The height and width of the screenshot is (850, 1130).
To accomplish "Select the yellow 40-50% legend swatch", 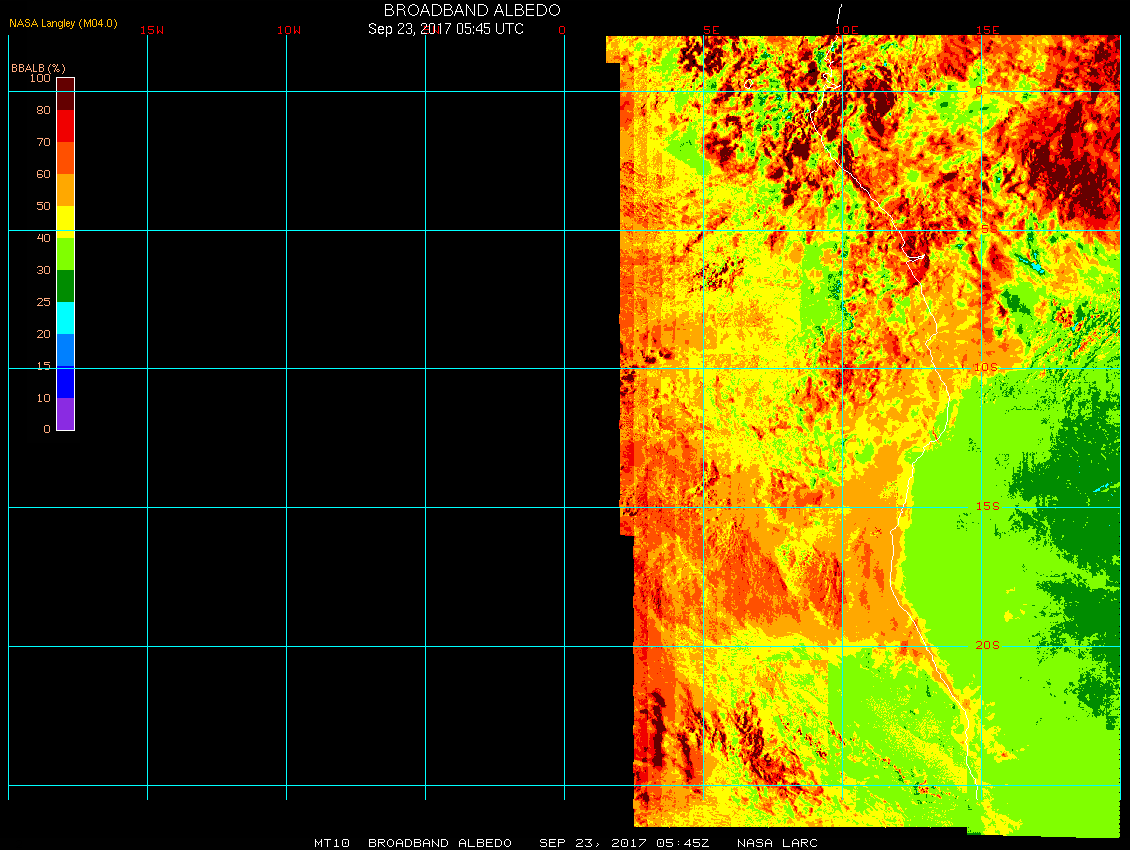I will 65,221.
